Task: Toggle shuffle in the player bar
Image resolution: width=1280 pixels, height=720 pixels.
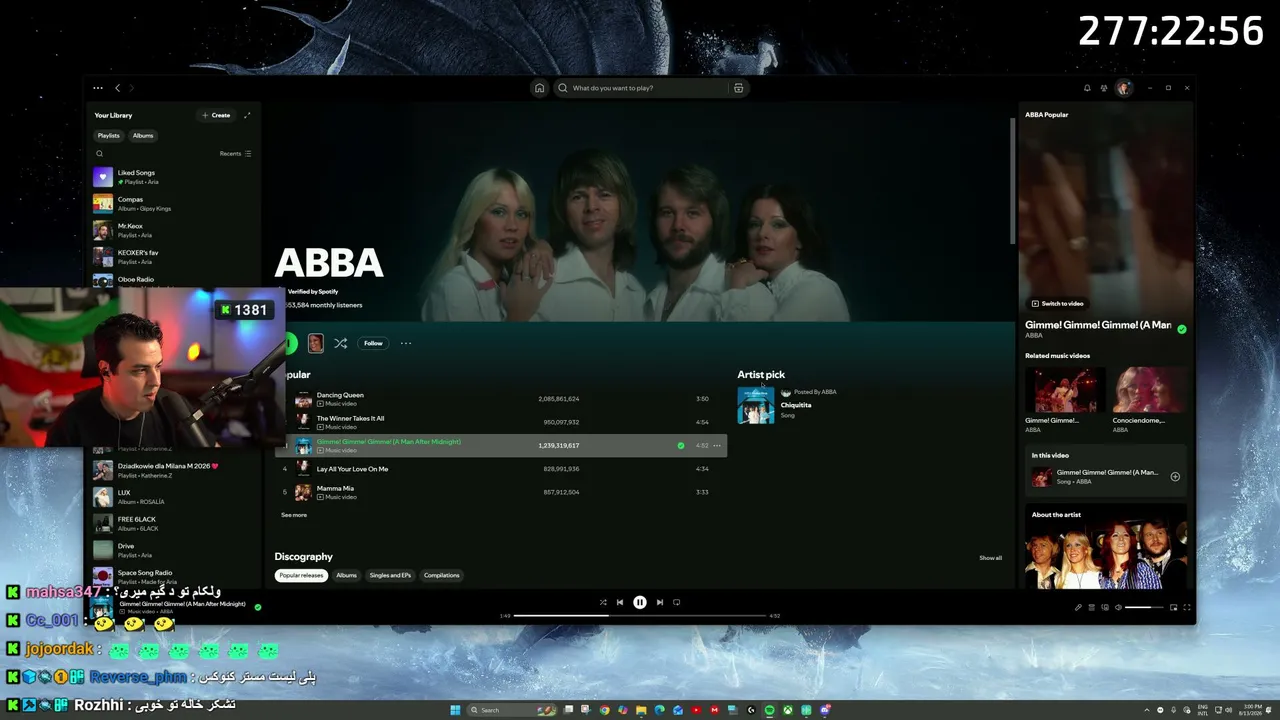Action: (602, 602)
